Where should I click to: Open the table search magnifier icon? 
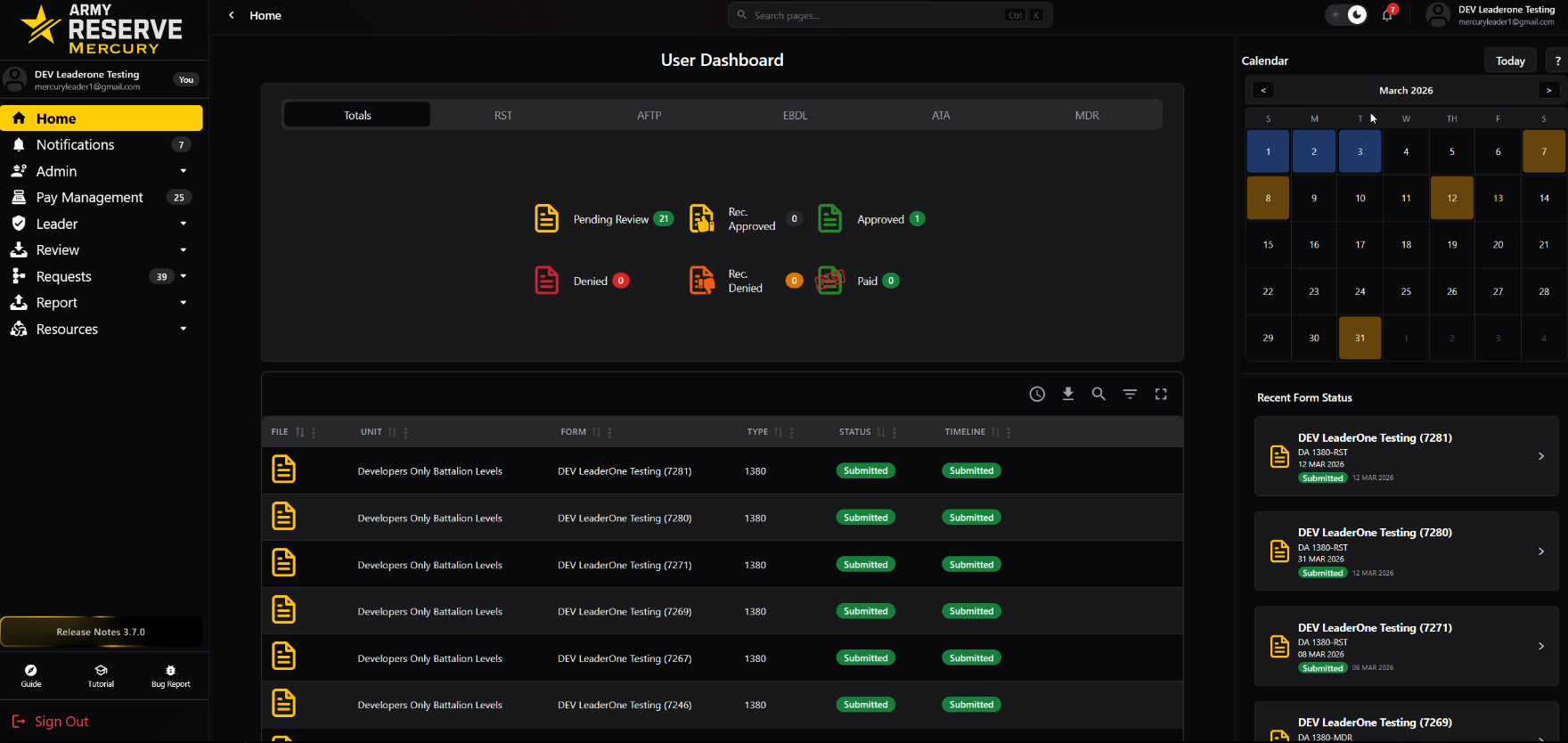click(1098, 394)
